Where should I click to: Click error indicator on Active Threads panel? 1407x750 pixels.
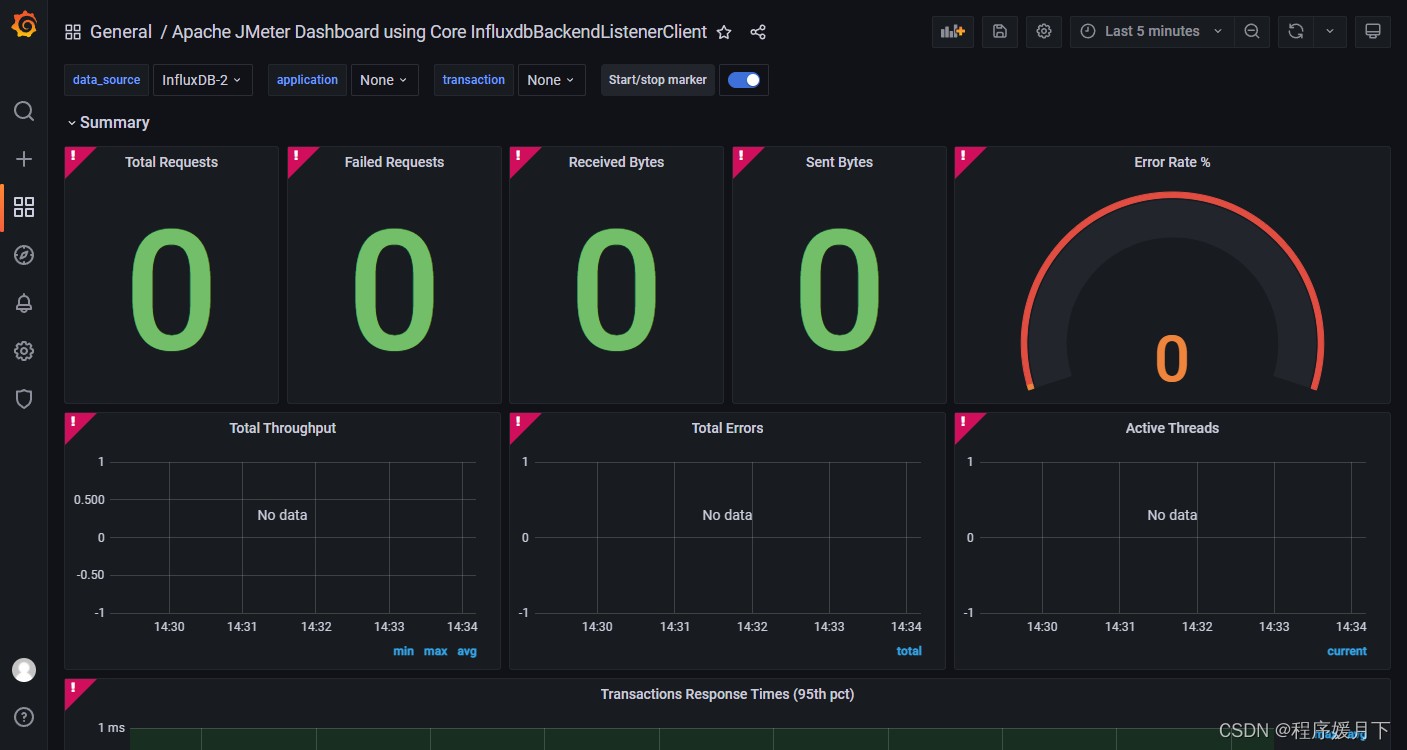[x=964, y=423]
